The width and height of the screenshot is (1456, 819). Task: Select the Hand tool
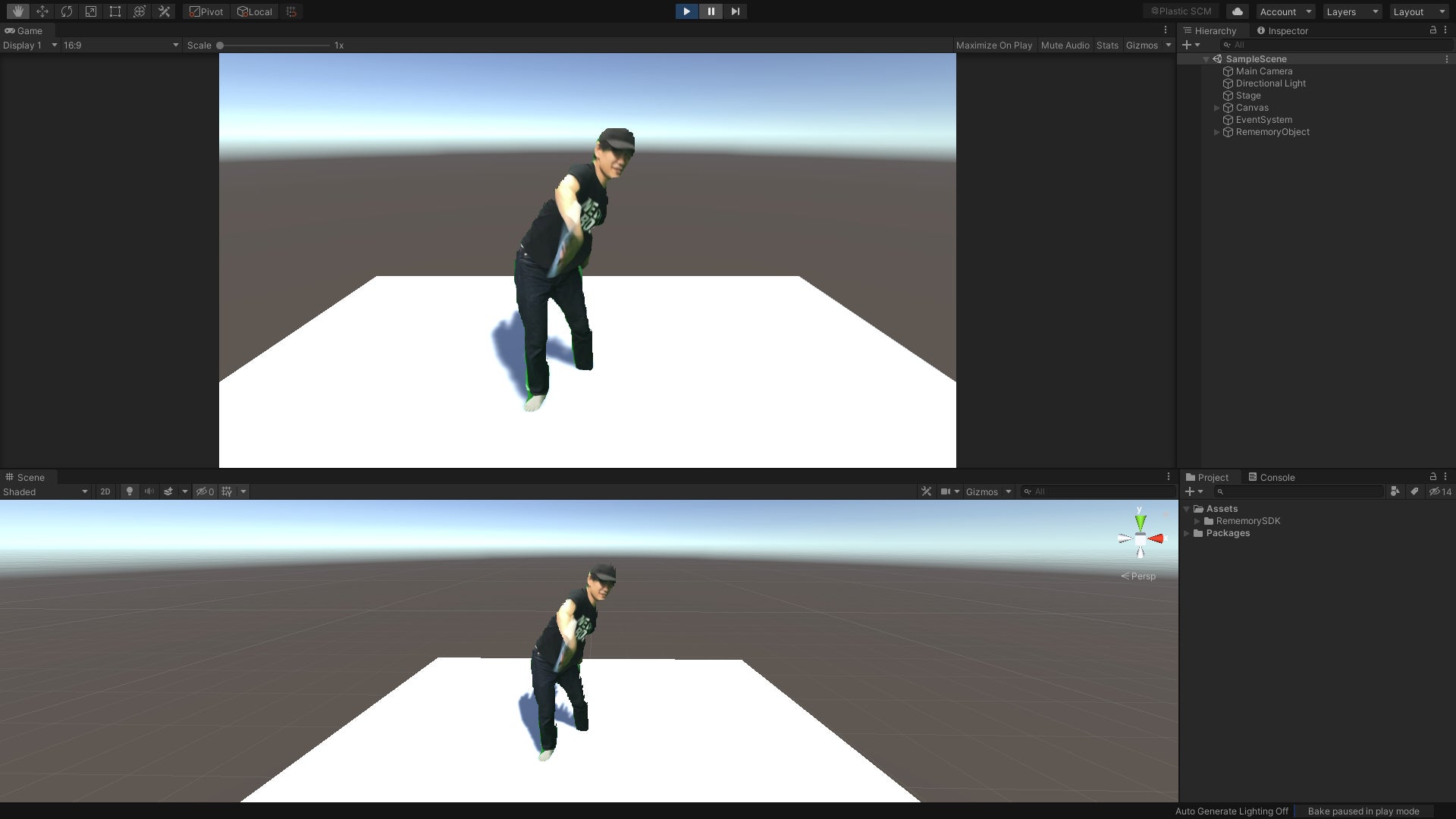click(x=17, y=11)
